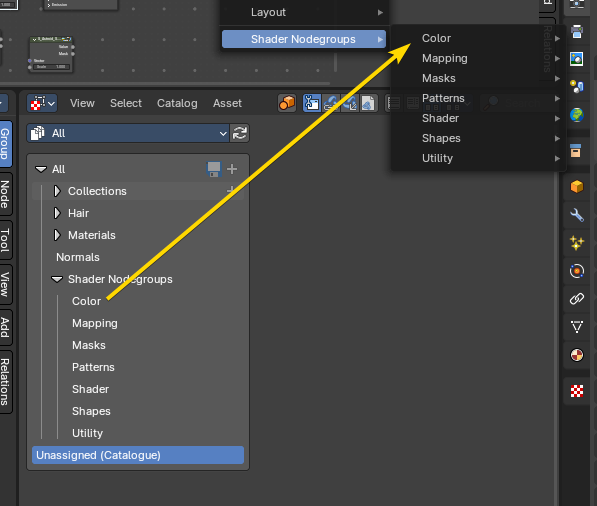Open the Physics properties tab
597x506 pixels.
point(576,271)
